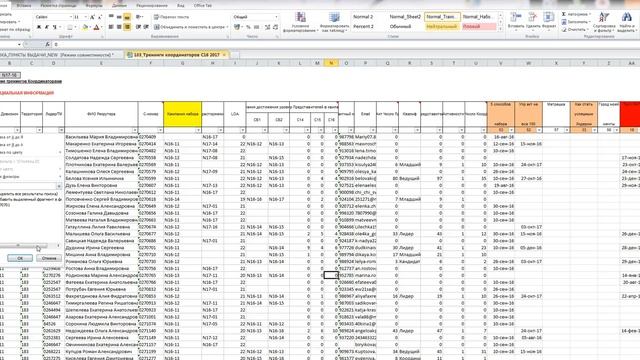This screenshot has height=360, width=640.
Task: Decrease the cell indent
Action: coord(138,27)
